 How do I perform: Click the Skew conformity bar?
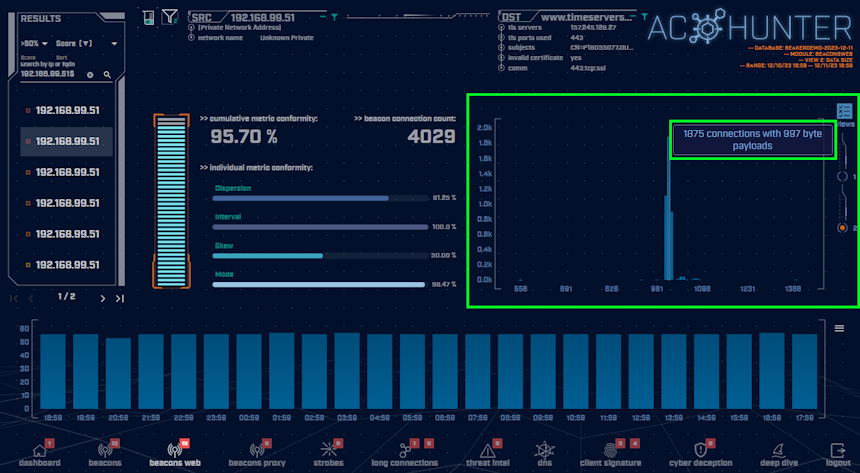tap(320, 256)
